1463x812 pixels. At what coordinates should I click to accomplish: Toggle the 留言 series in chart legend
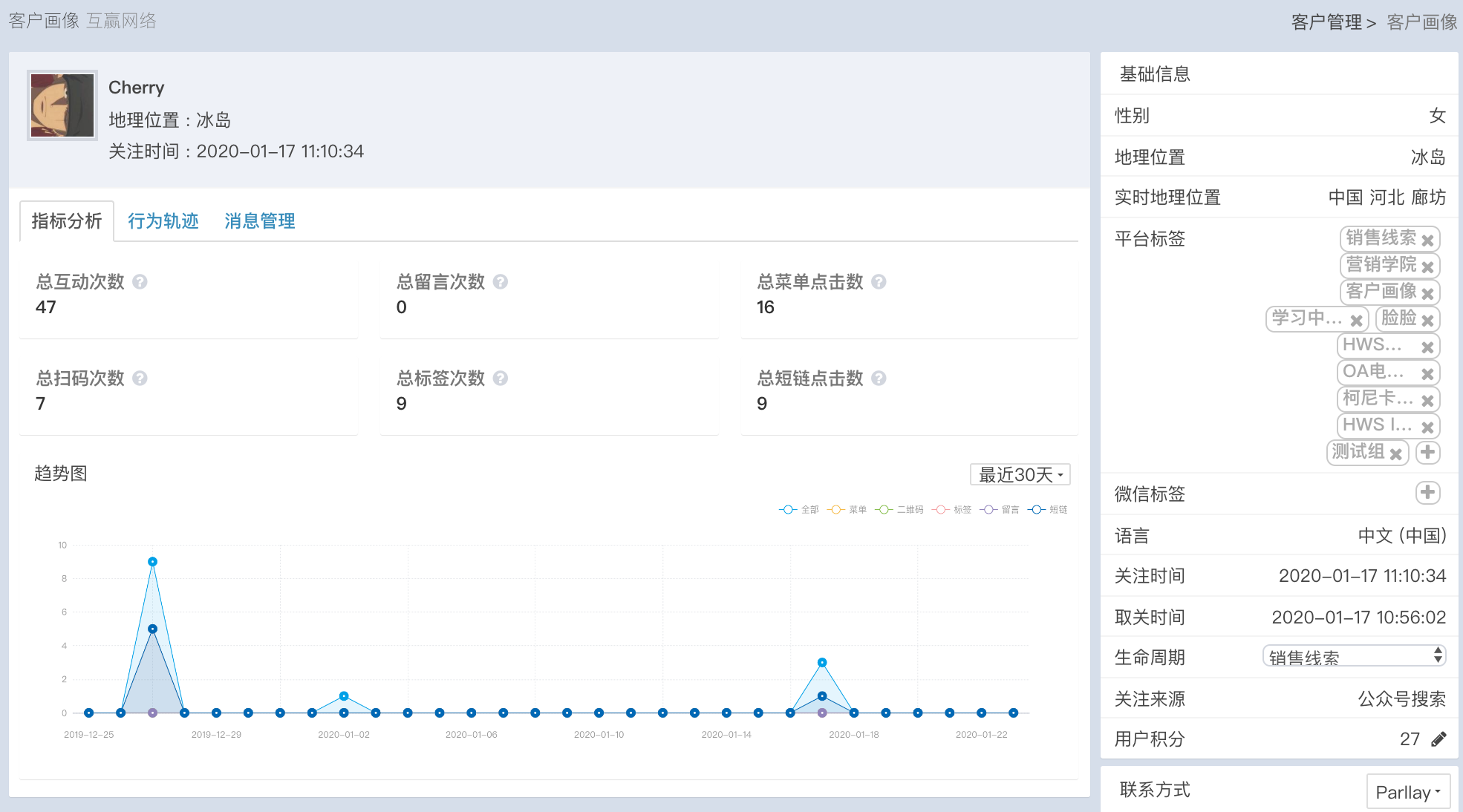[x=1000, y=509]
